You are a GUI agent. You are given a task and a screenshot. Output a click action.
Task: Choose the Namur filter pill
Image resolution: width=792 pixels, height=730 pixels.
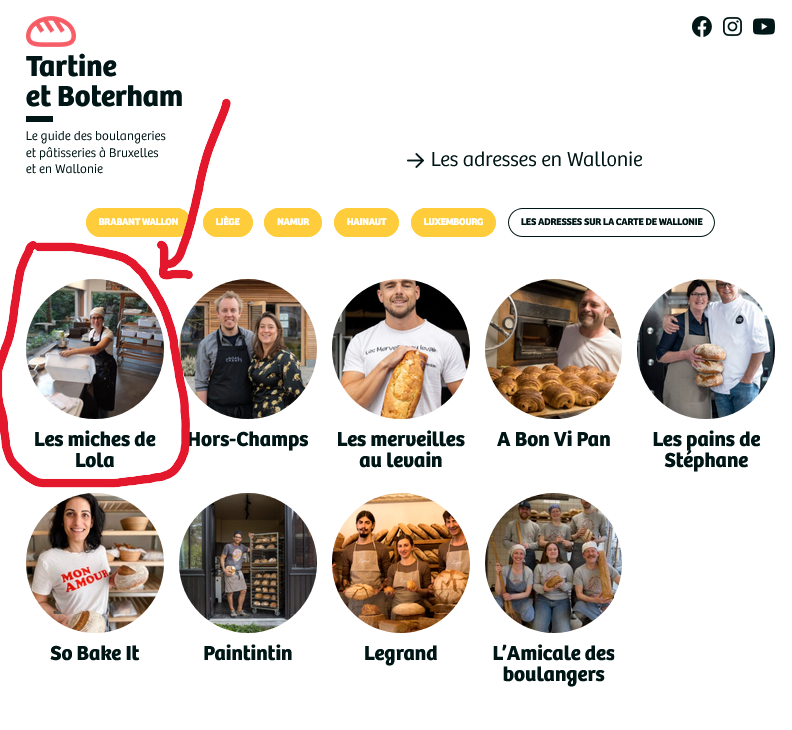point(293,222)
